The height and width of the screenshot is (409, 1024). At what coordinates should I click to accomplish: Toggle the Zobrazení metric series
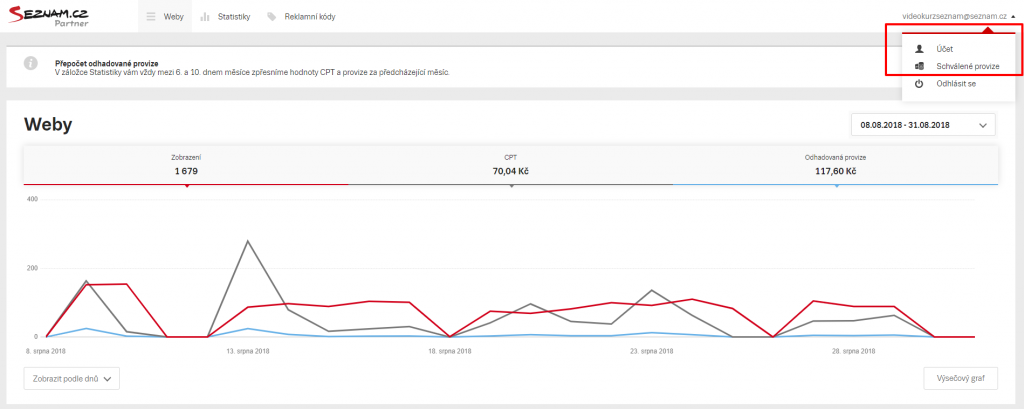(186, 165)
